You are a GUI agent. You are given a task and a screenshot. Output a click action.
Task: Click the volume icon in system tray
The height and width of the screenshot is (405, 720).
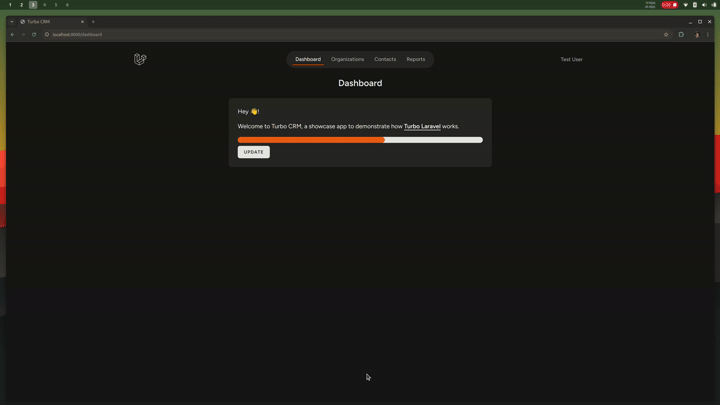(x=704, y=5)
